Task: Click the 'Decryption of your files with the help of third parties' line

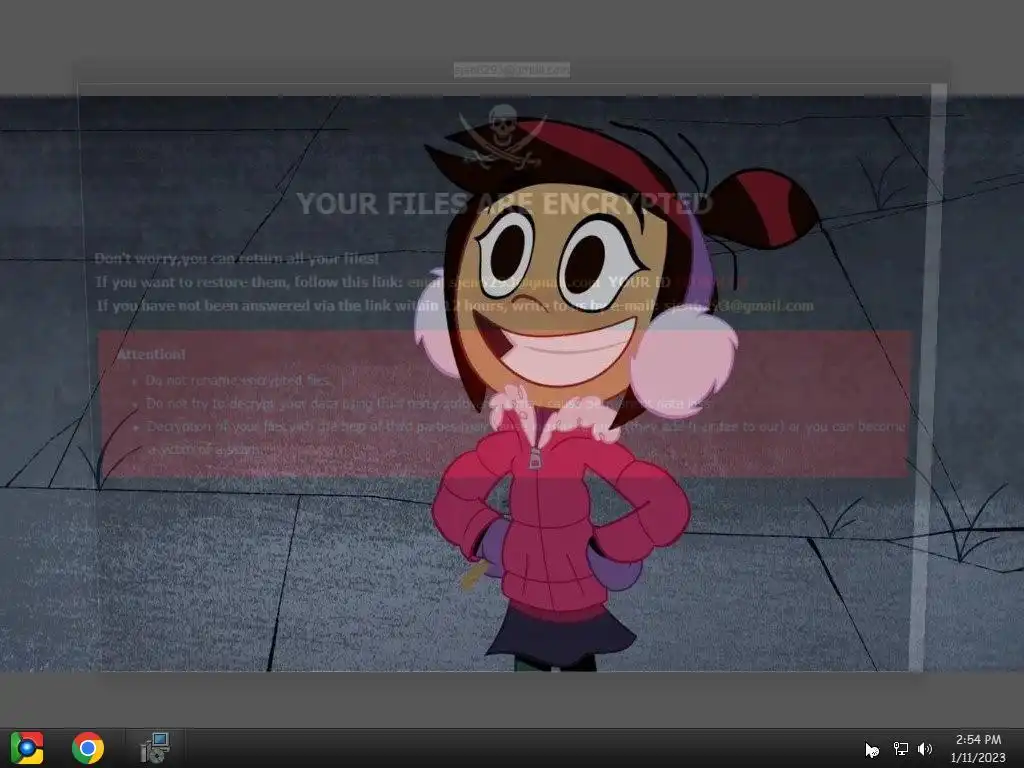Action: coord(526,438)
